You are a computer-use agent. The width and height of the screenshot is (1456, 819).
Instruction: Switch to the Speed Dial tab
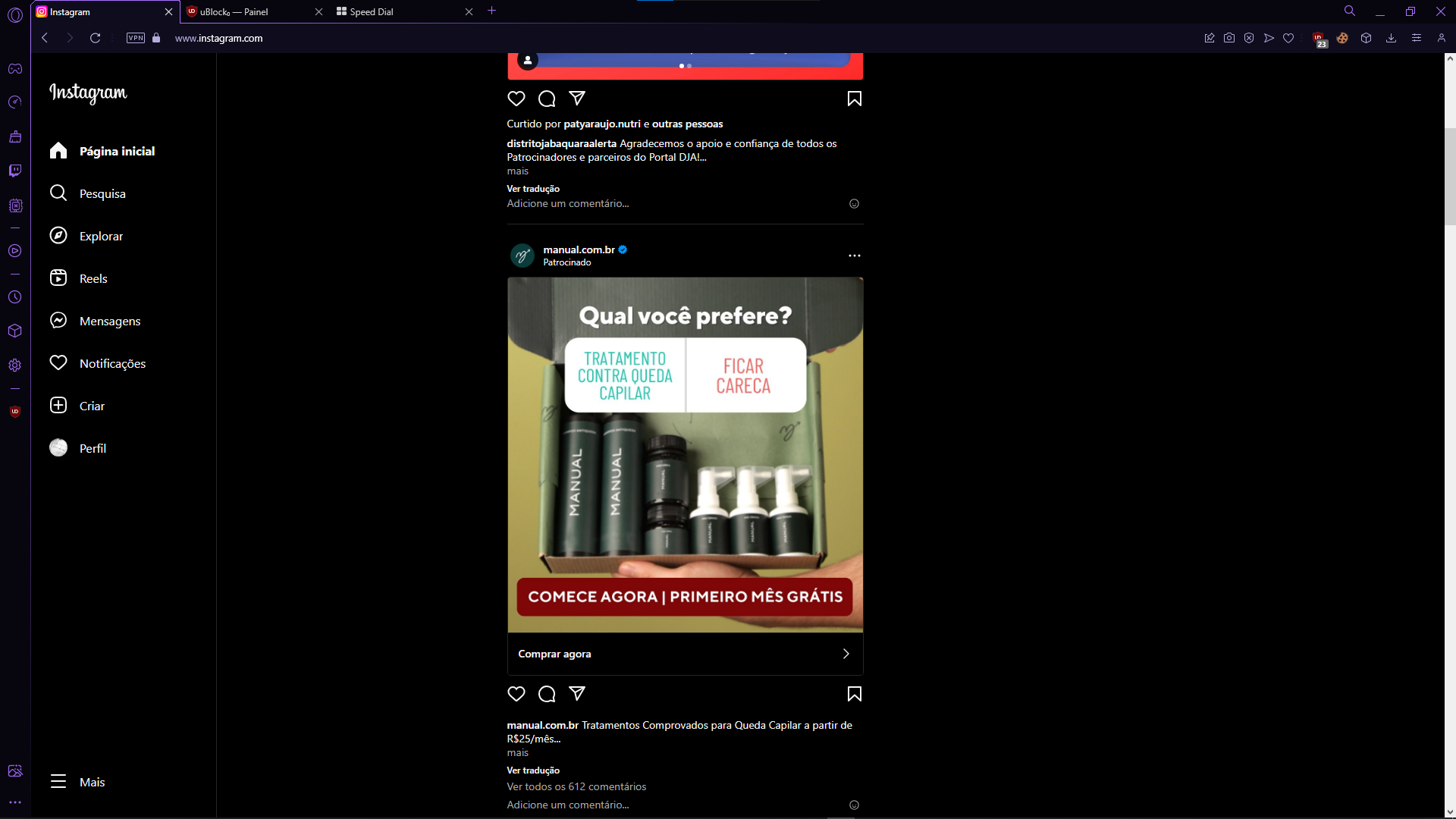coord(371,12)
